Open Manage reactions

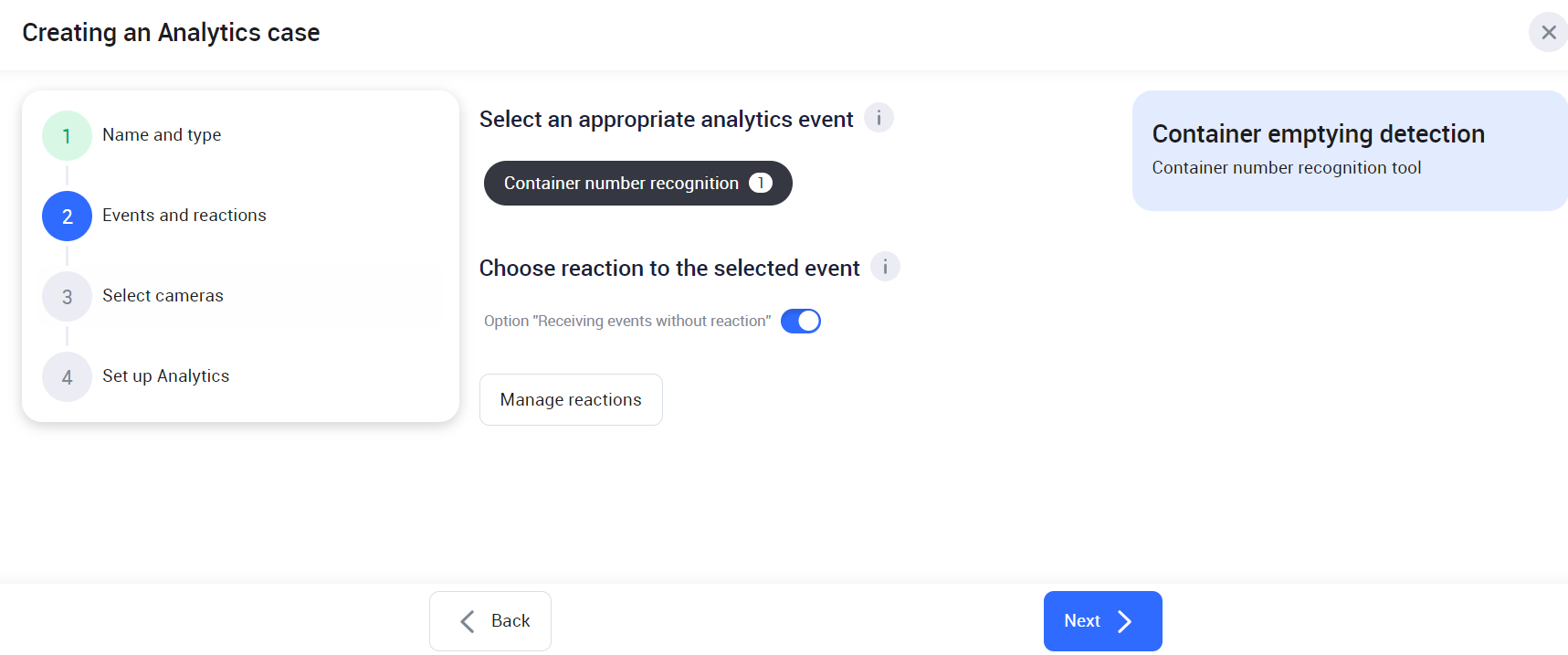571,399
